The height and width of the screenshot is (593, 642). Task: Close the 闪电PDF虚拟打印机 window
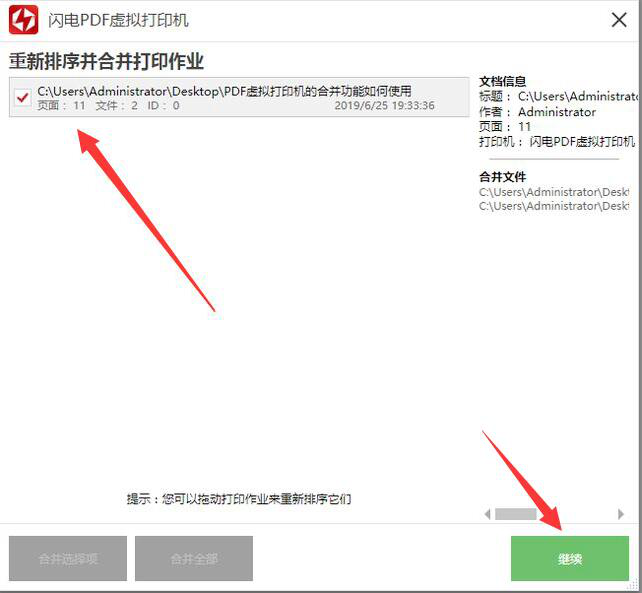click(619, 20)
